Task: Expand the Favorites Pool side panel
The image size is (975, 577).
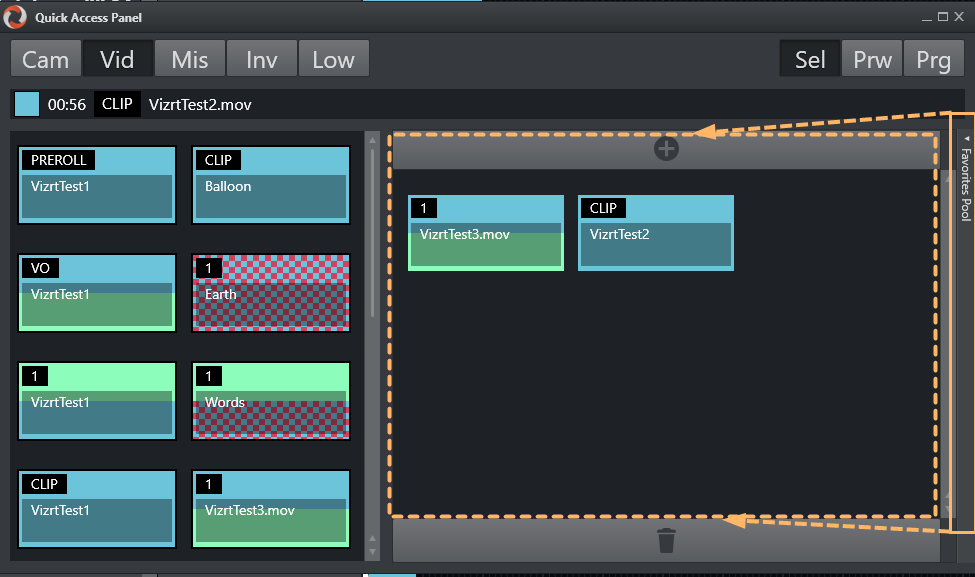Action: pyautogui.click(x=965, y=180)
